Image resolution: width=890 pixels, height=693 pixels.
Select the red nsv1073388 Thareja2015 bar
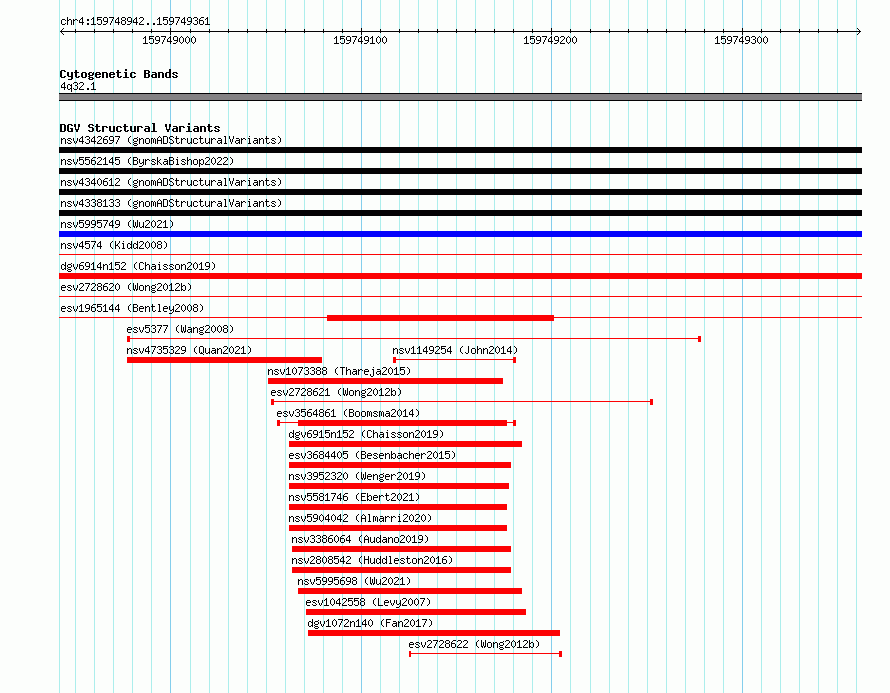[385, 381]
